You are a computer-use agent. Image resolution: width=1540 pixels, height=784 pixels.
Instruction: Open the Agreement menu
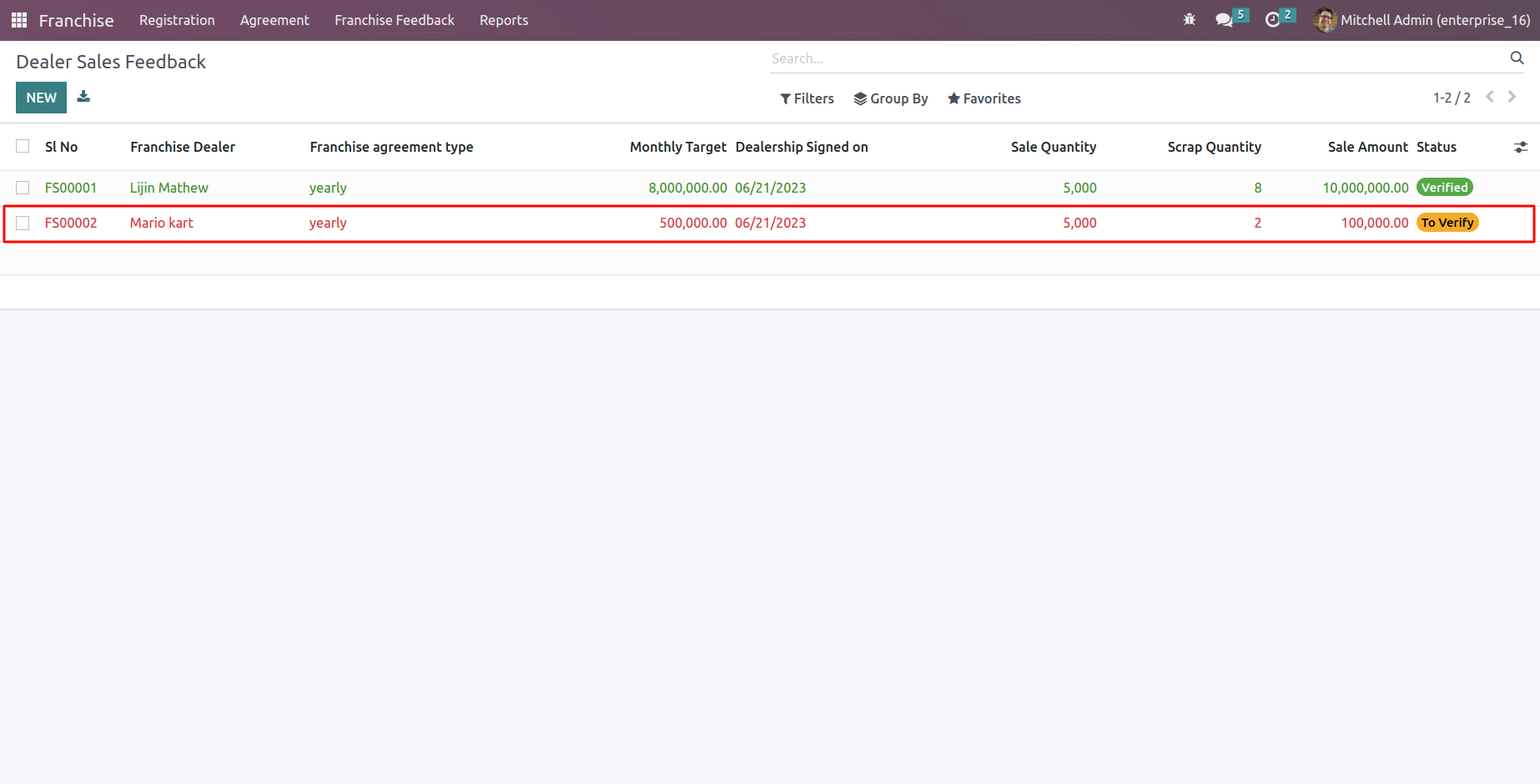274,20
